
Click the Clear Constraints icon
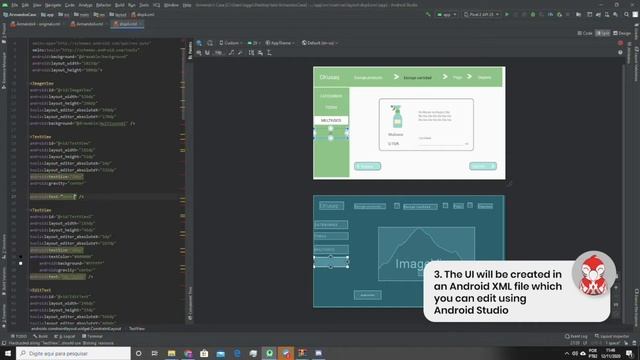point(231,53)
